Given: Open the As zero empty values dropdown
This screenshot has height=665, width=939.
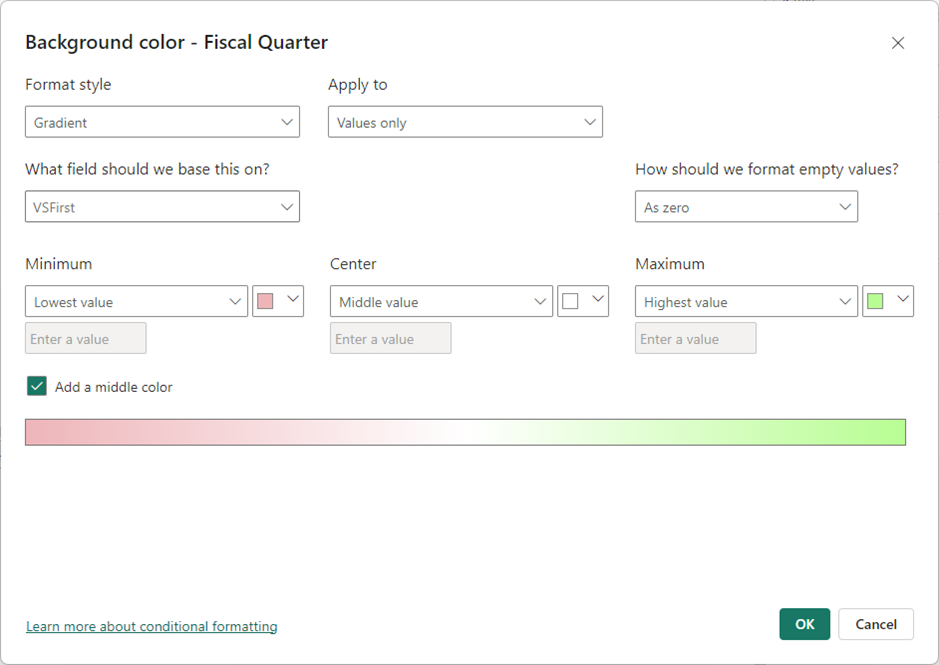Looking at the screenshot, I should pos(746,207).
